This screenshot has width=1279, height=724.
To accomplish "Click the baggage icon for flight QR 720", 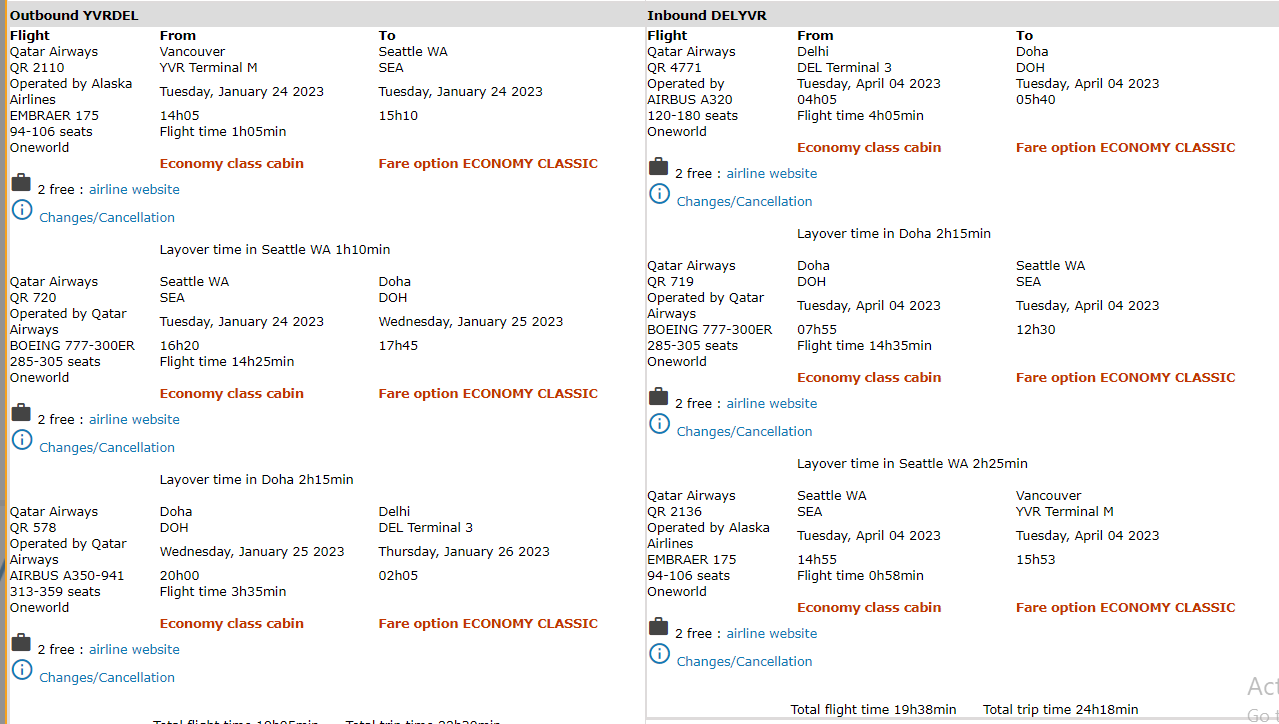I will [21, 413].
